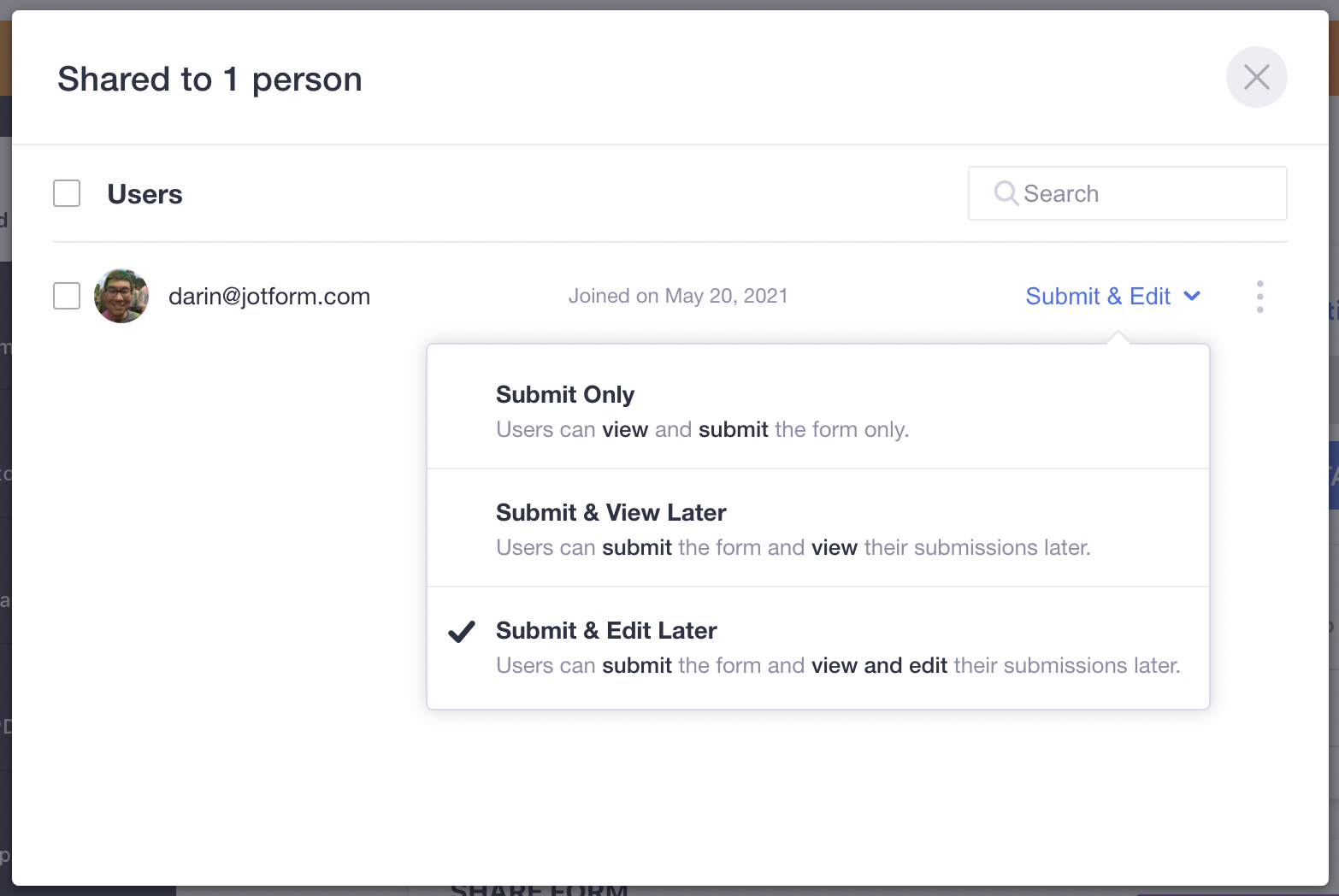Click the darin@jotform.com email address
The image size is (1339, 896).
click(269, 296)
